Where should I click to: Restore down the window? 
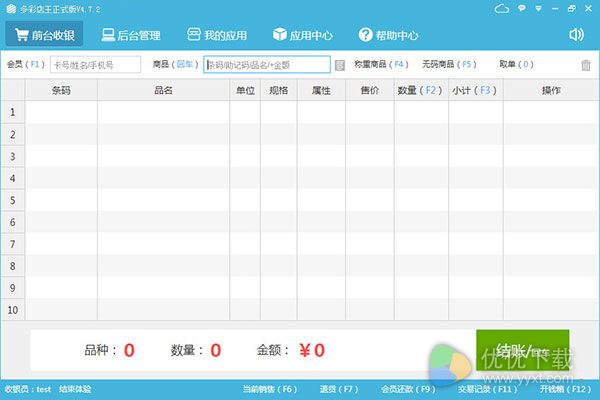tap(572, 8)
